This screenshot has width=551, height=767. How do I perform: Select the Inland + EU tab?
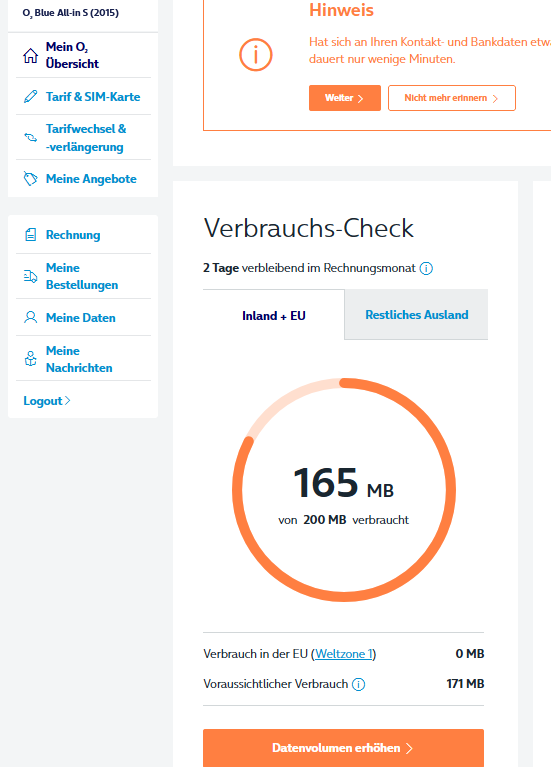pos(274,316)
